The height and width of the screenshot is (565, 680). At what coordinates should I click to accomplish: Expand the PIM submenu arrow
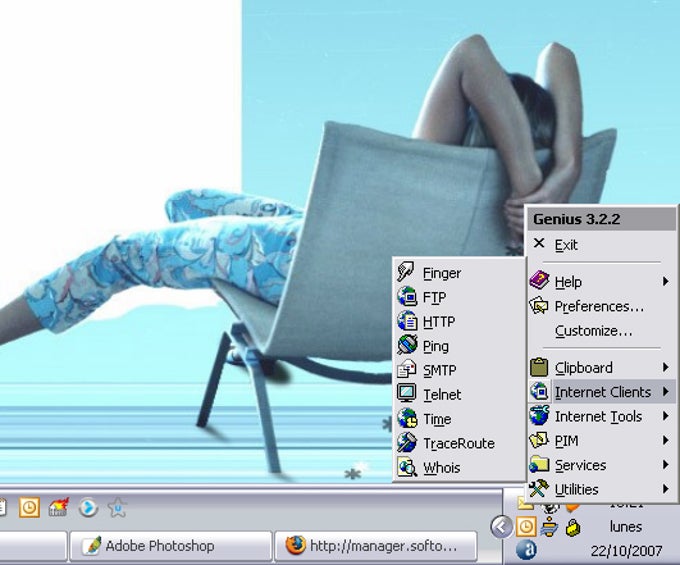pos(666,440)
